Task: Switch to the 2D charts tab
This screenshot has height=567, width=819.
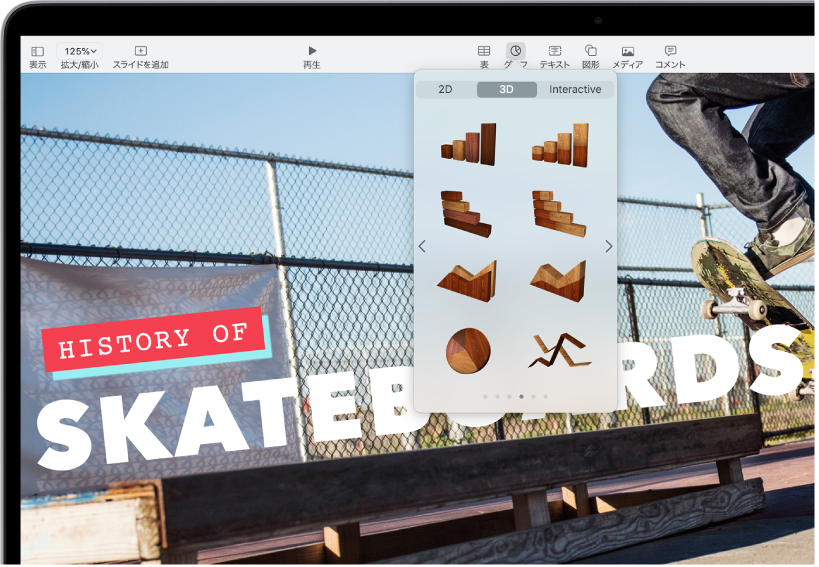Action: pos(446,89)
